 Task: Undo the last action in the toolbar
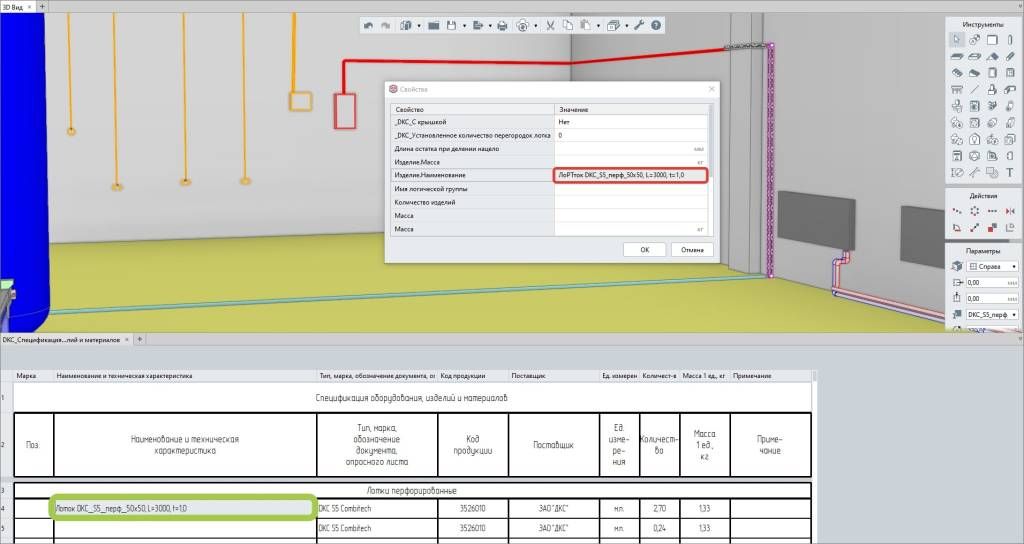(368, 25)
